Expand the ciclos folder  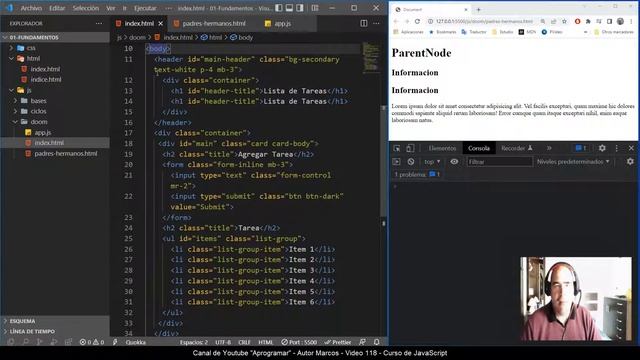pos(55,111)
